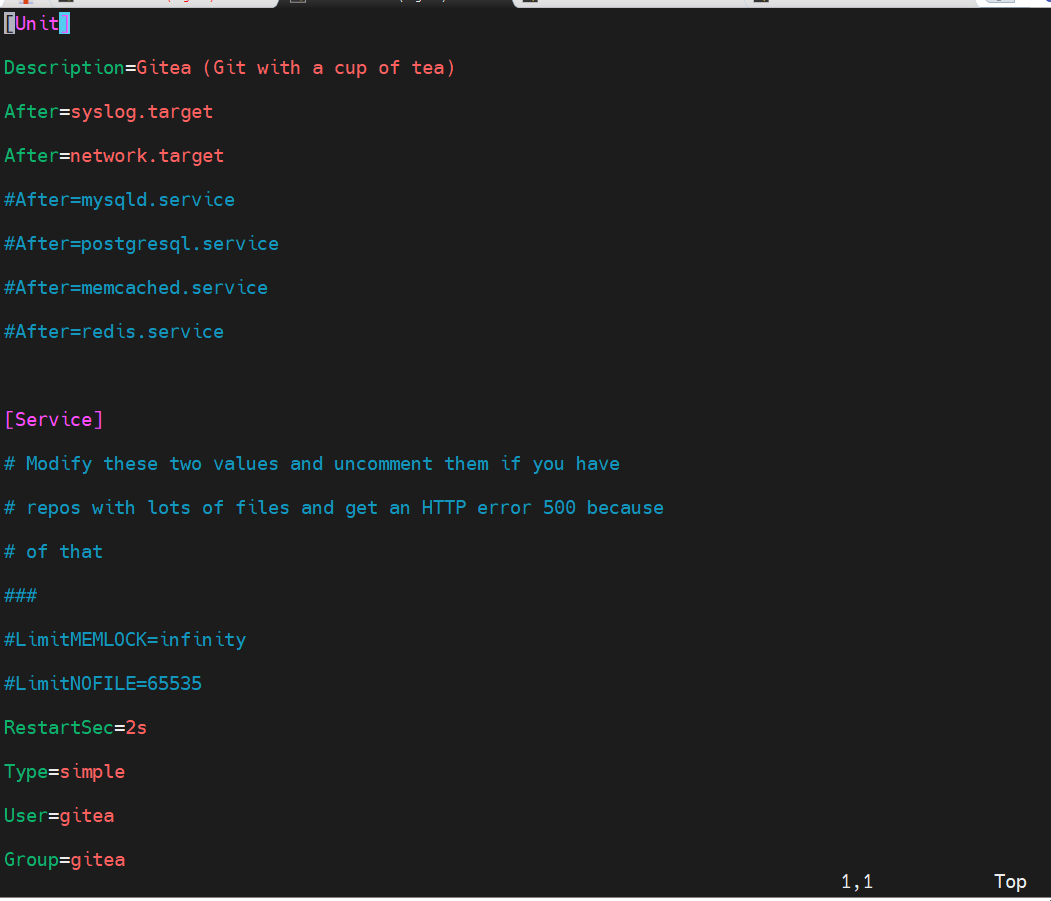
Task: Select the #After=postgresql.service comment line
Action: [x=141, y=244]
